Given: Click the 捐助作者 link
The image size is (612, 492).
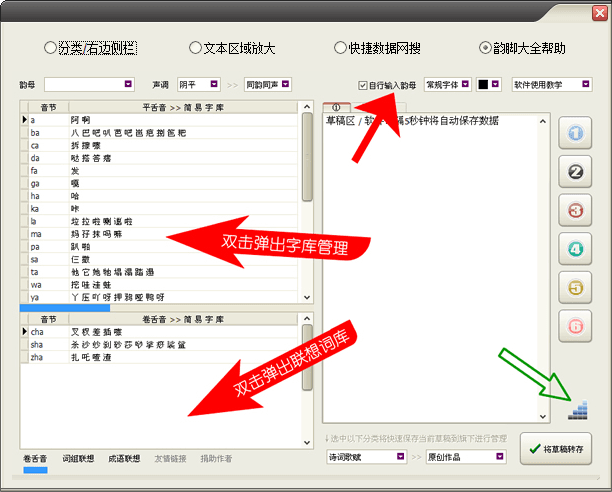Looking at the screenshot, I should point(216,458).
